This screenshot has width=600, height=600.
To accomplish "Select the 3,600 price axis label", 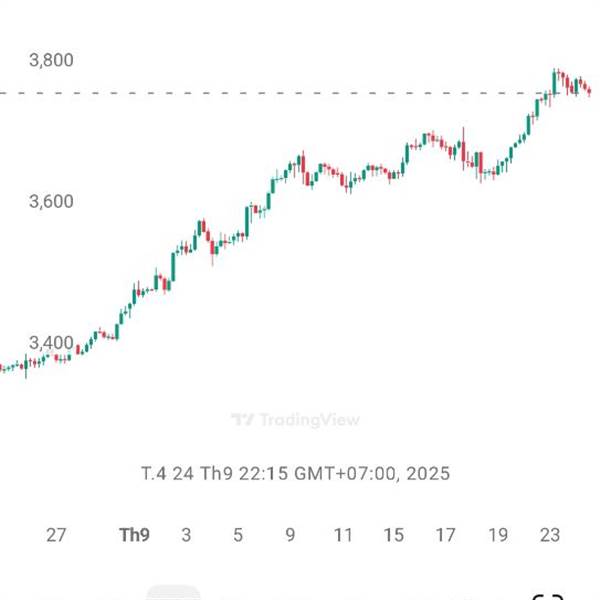I will coord(52,201).
